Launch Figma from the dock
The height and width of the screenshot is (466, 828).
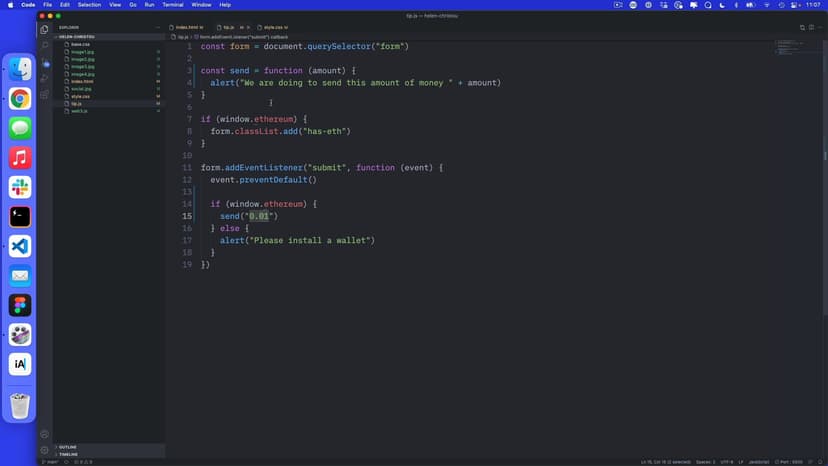[20, 305]
